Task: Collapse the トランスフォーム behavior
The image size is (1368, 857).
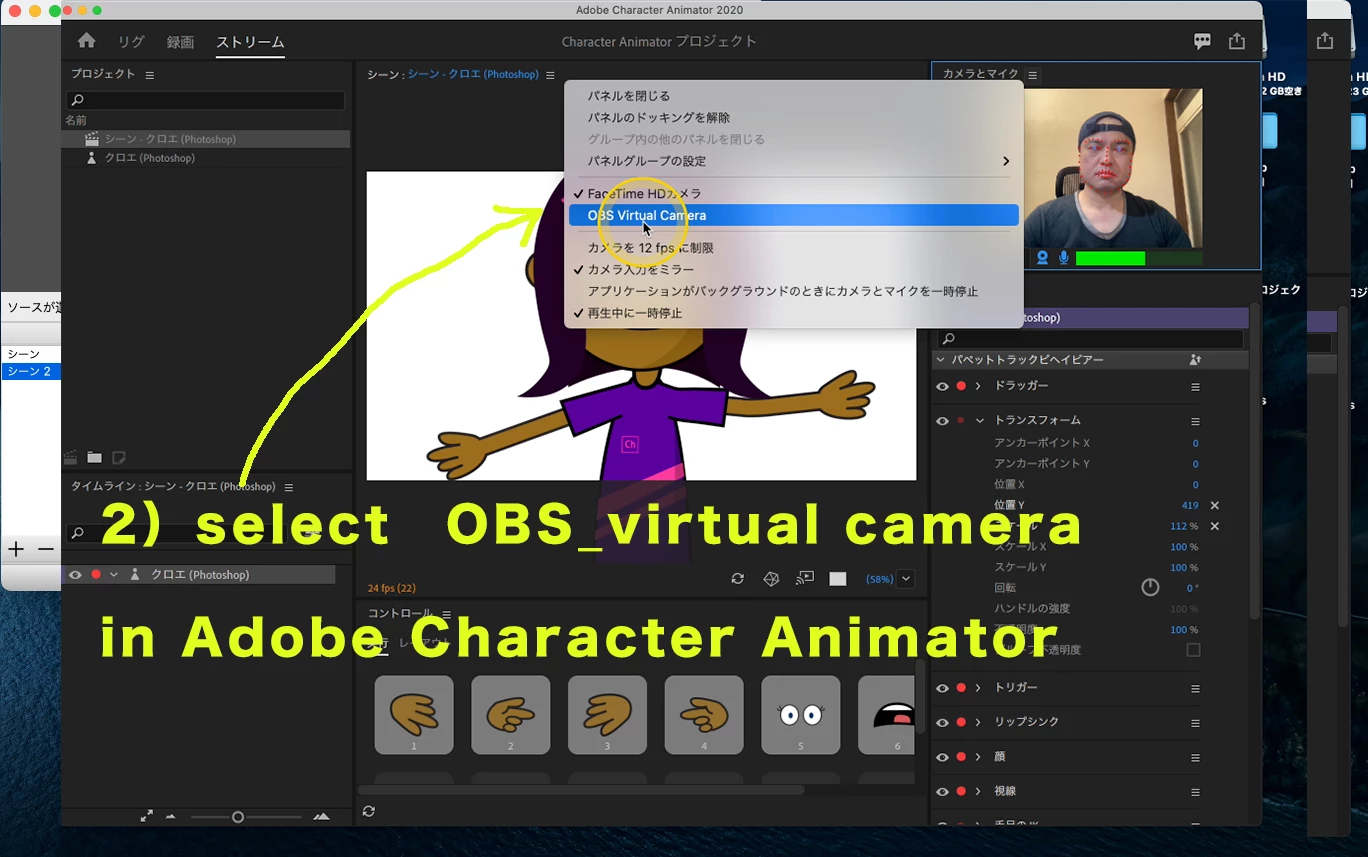Action: coord(980,421)
